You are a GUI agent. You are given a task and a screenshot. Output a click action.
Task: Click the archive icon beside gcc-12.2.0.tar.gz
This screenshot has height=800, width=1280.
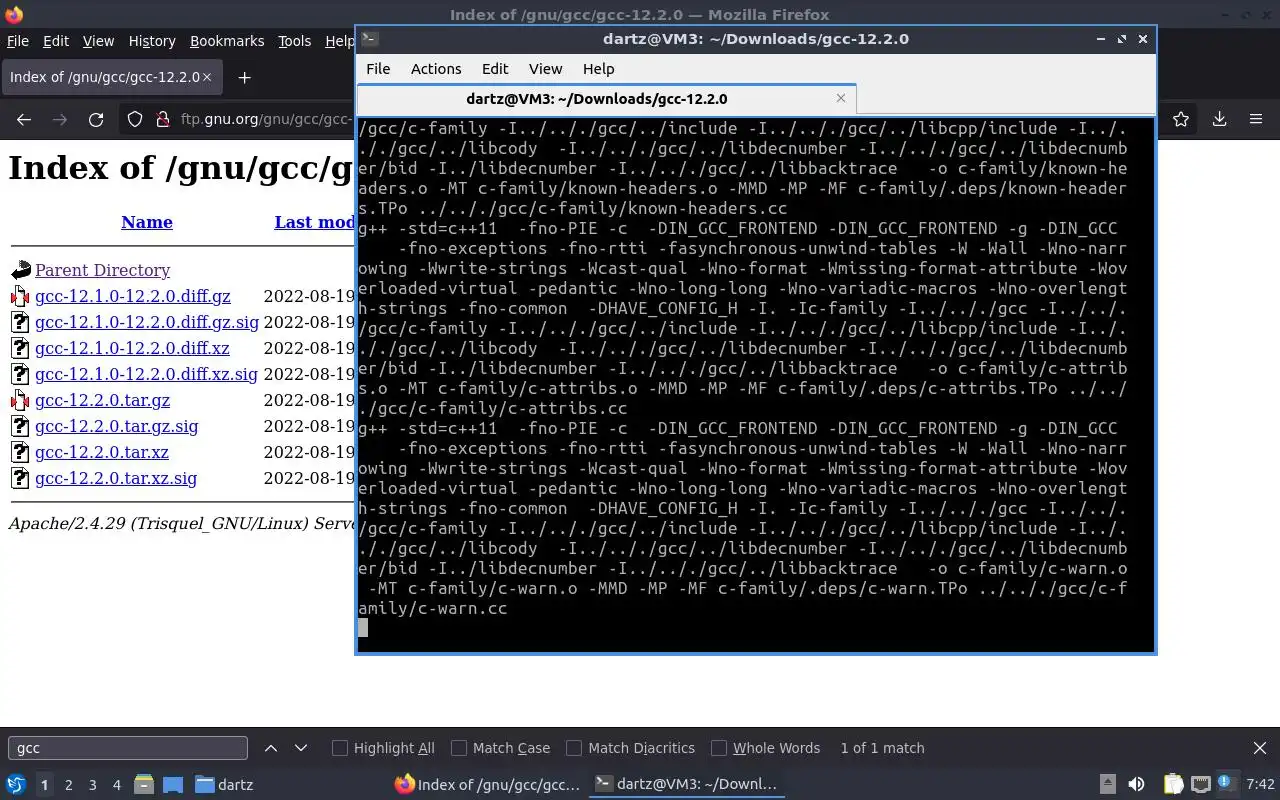pos(20,400)
